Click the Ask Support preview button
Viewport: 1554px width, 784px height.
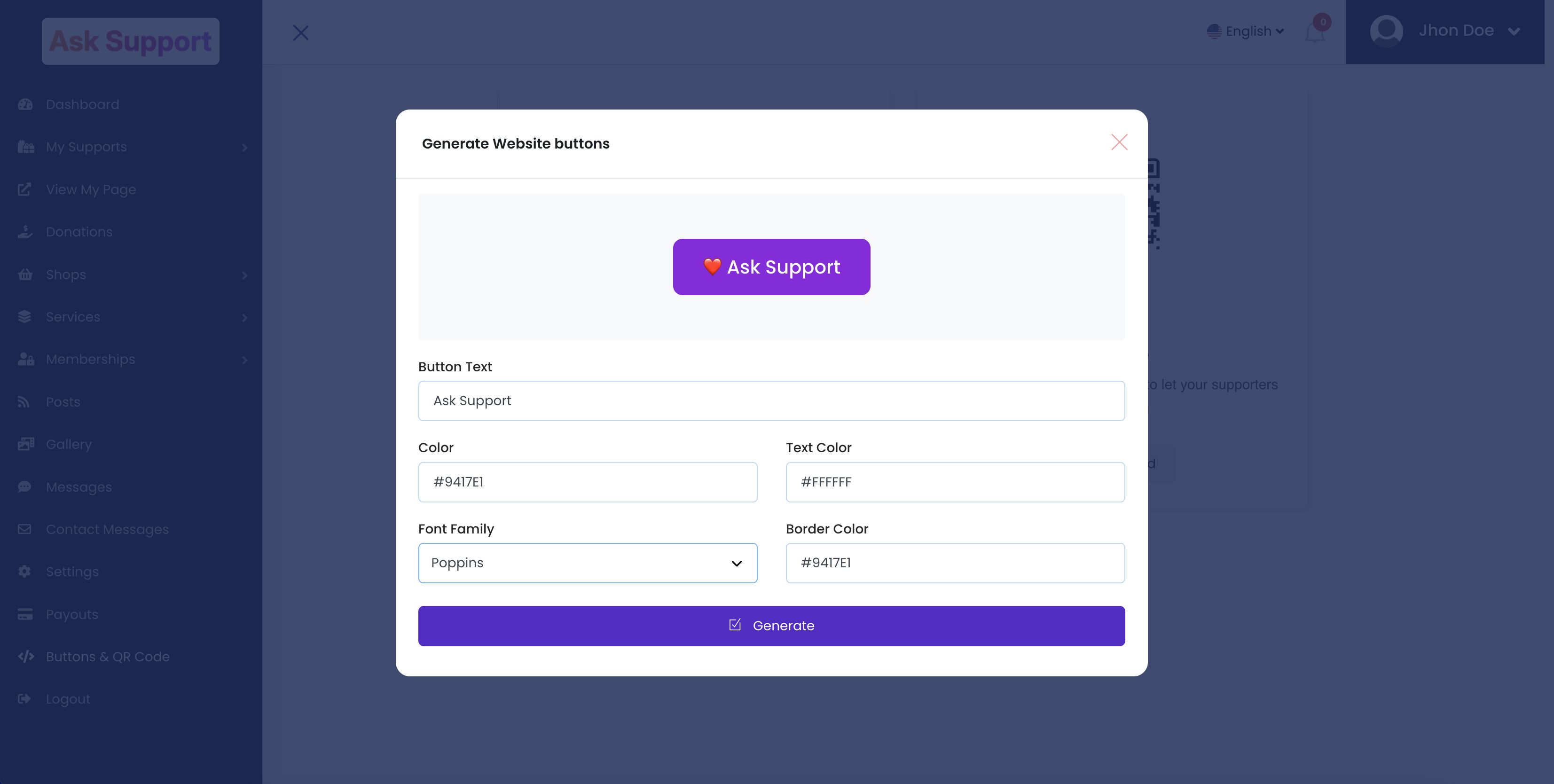(x=771, y=267)
